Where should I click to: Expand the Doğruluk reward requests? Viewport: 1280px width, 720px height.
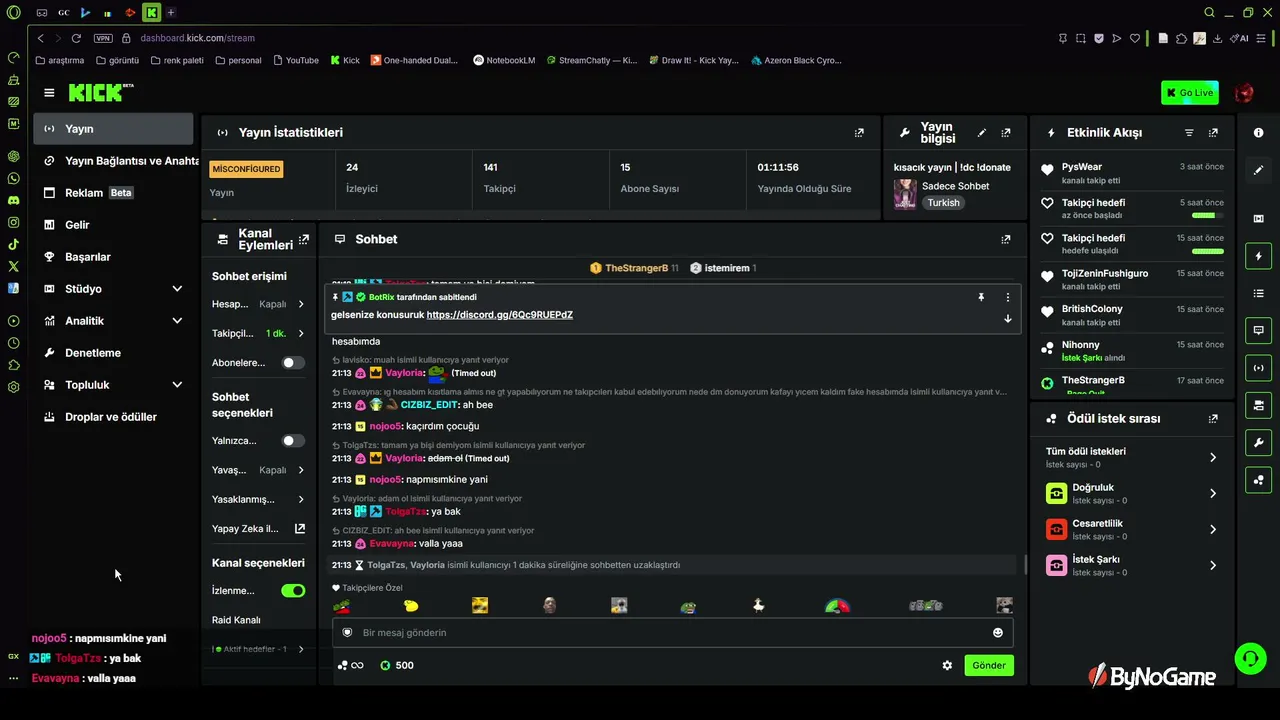point(1130,493)
